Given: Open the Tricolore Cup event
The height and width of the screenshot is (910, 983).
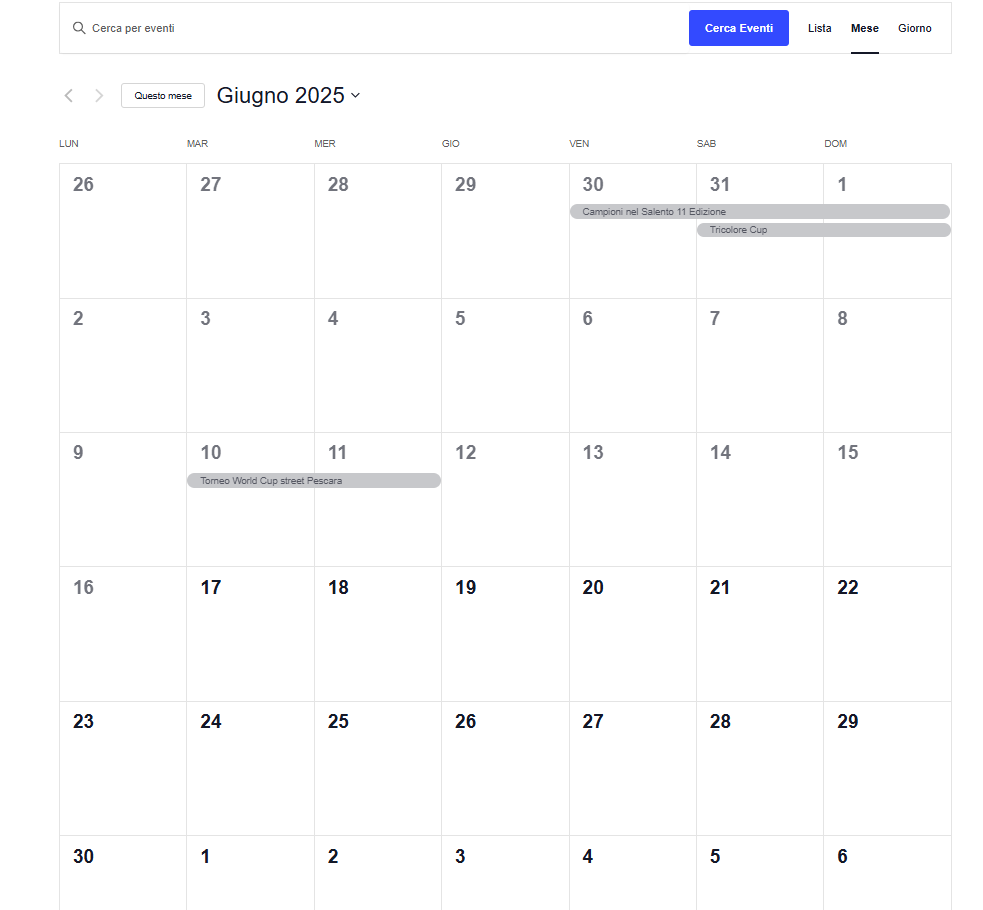Looking at the screenshot, I should click(824, 230).
